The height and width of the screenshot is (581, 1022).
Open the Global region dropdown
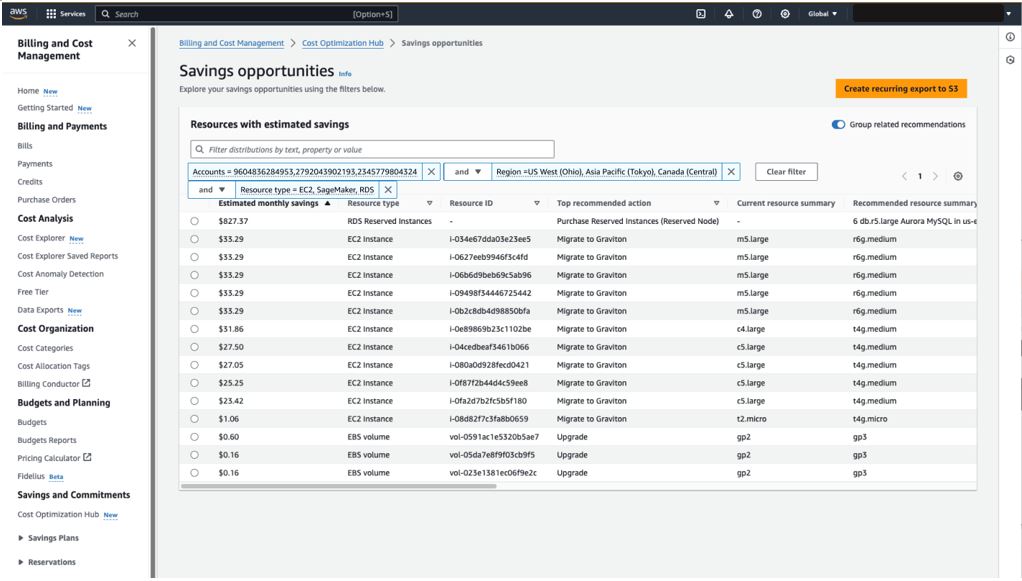[x=822, y=14]
